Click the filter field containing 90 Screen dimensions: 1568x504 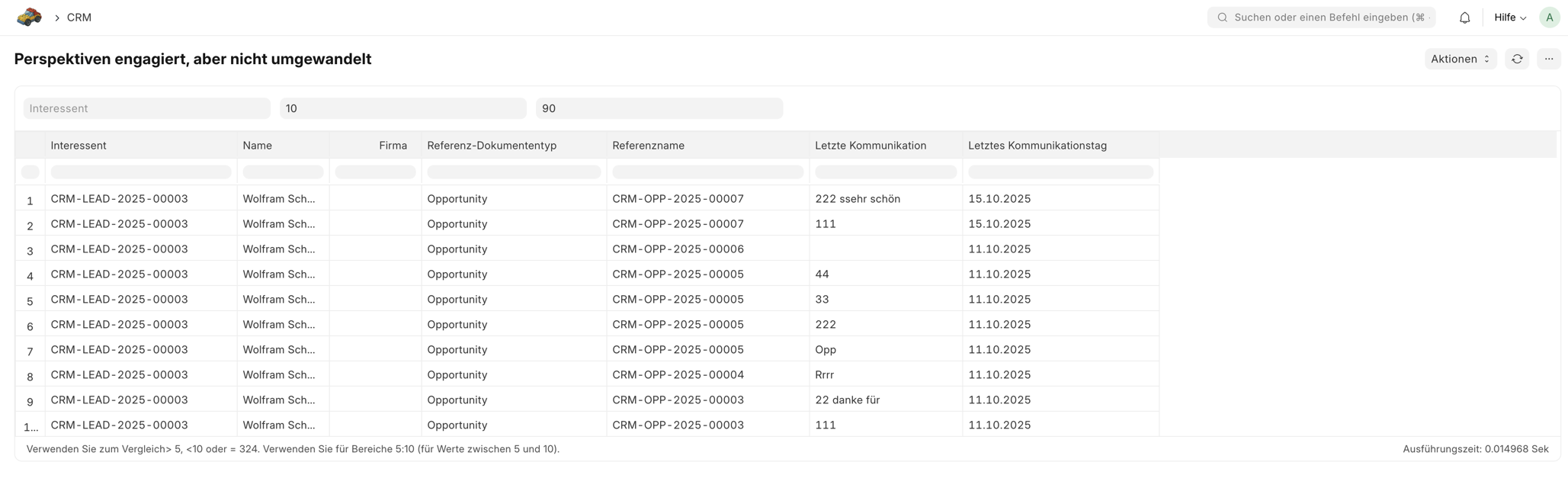click(x=659, y=108)
